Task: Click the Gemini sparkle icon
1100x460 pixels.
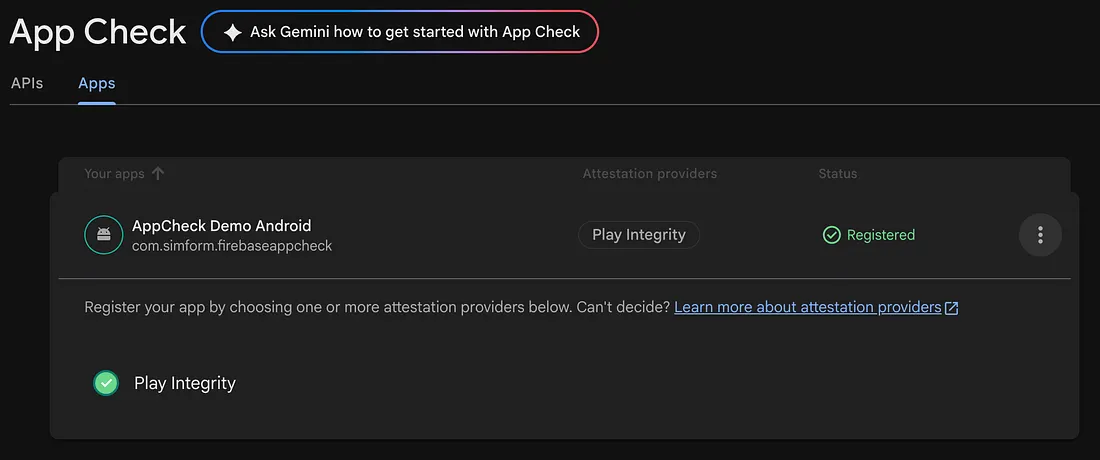Action: pyautogui.click(x=232, y=32)
